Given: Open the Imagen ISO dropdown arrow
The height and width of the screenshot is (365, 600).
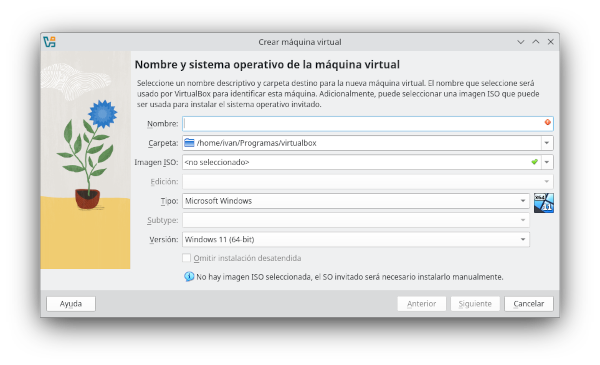Looking at the screenshot, I should coord(547,162).
